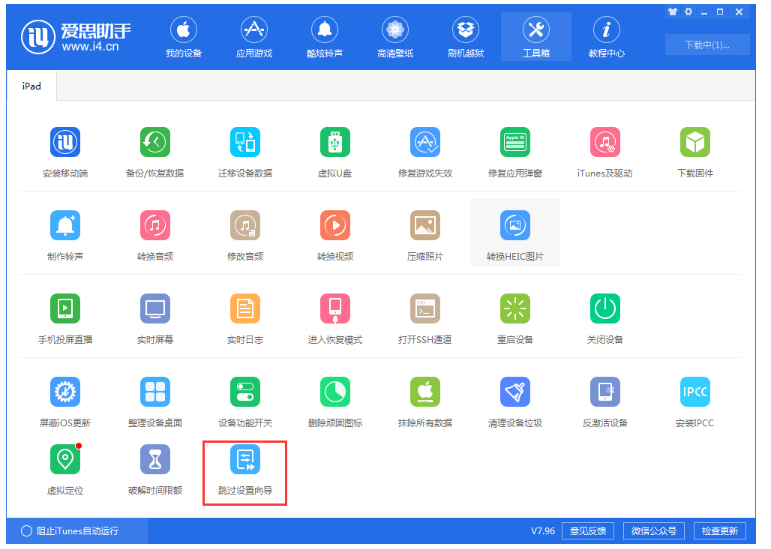Click the V7.96 version label

543,531
